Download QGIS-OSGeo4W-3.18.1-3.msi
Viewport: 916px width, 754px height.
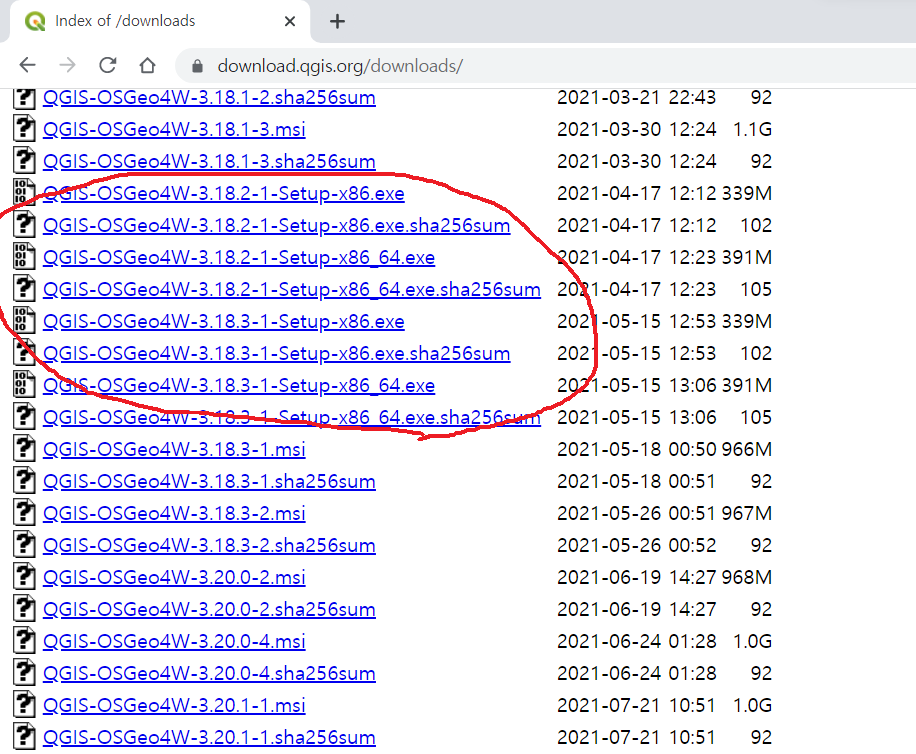pos(174,130)
